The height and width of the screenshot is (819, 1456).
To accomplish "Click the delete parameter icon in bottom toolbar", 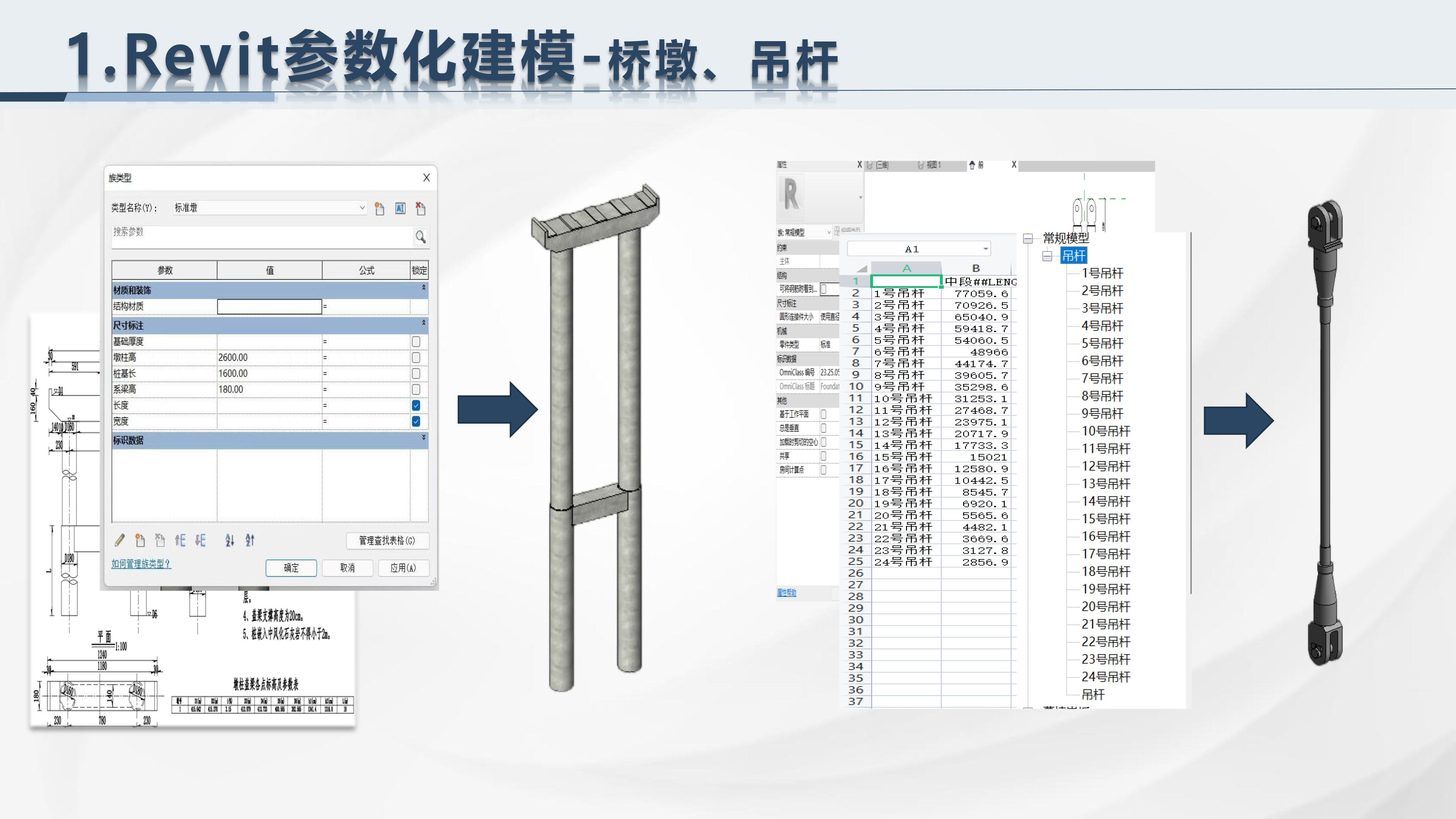I will pyautogui.click(x=160, y=540).
